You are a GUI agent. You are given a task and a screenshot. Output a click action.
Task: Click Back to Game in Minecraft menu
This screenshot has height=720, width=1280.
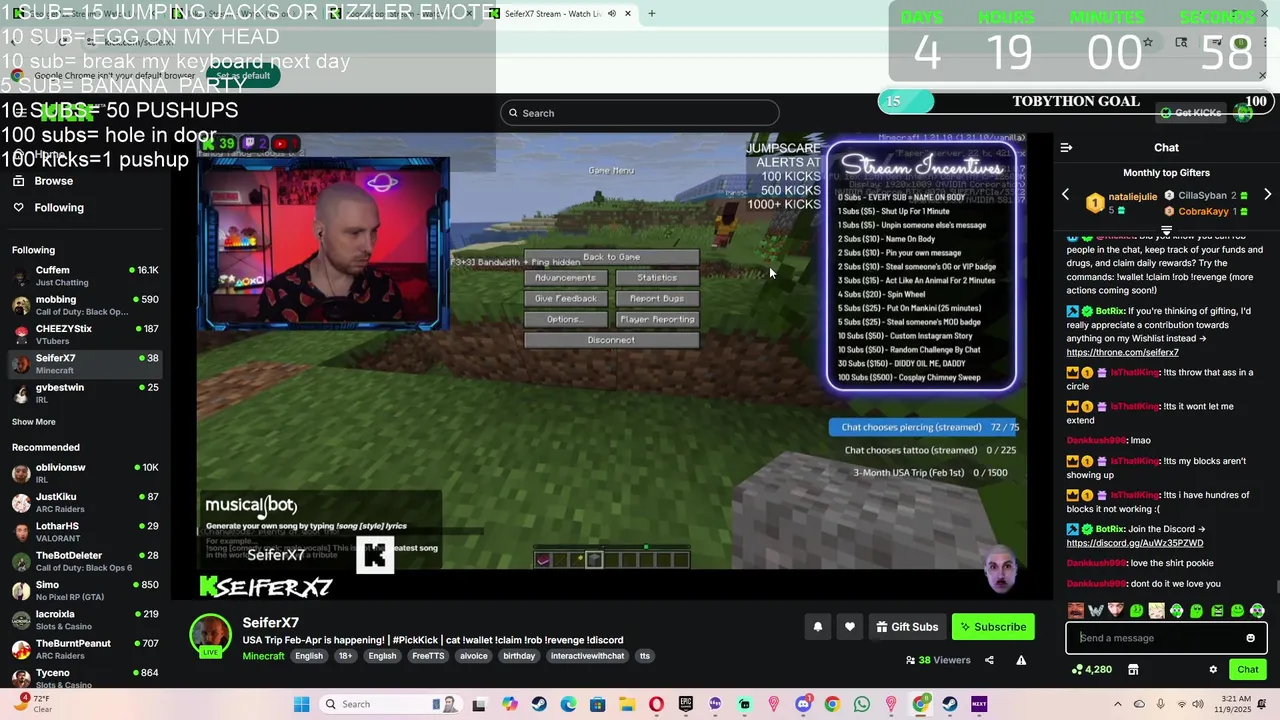pyautogui.click(x=611, y=257)
